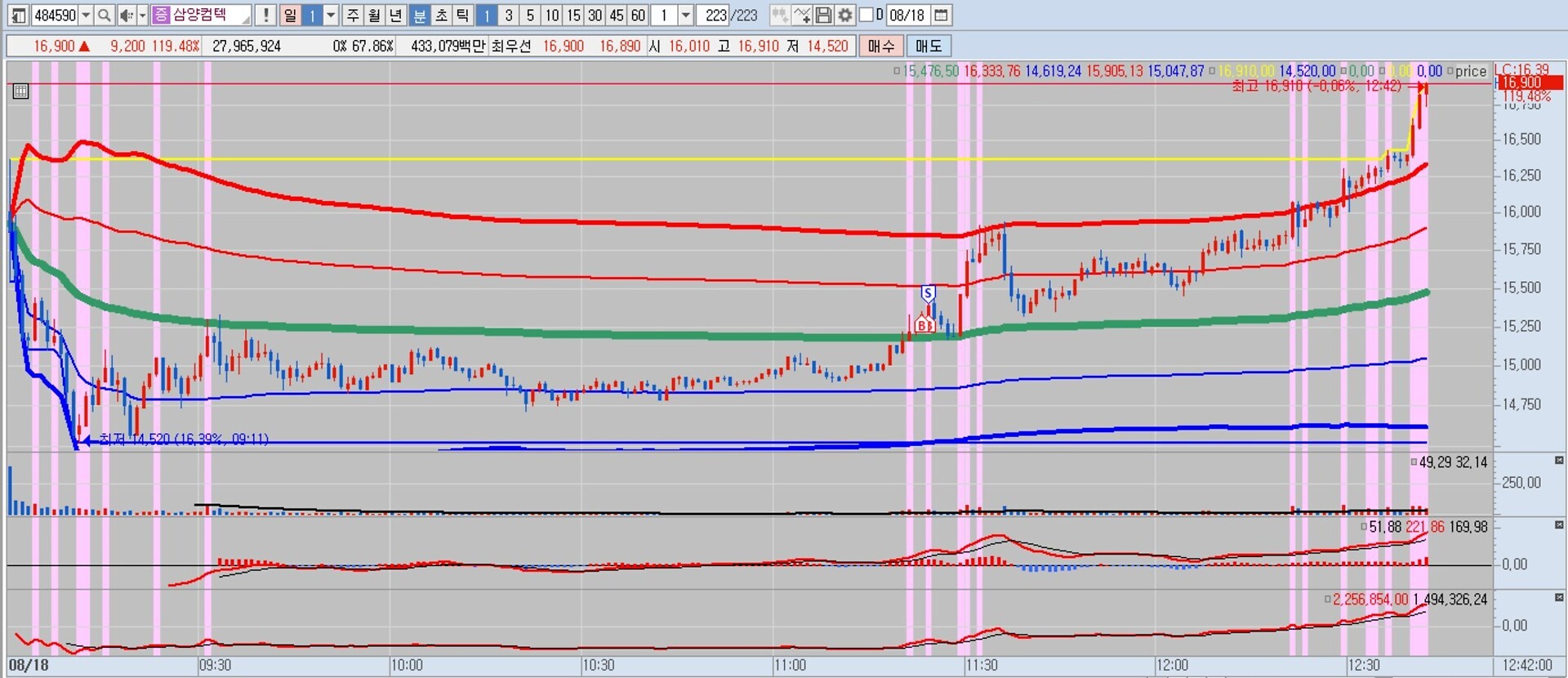Save chart settings with the floppy disk icon
The height and width of the screenshot is (678, 1568).
tap(823, 15)
